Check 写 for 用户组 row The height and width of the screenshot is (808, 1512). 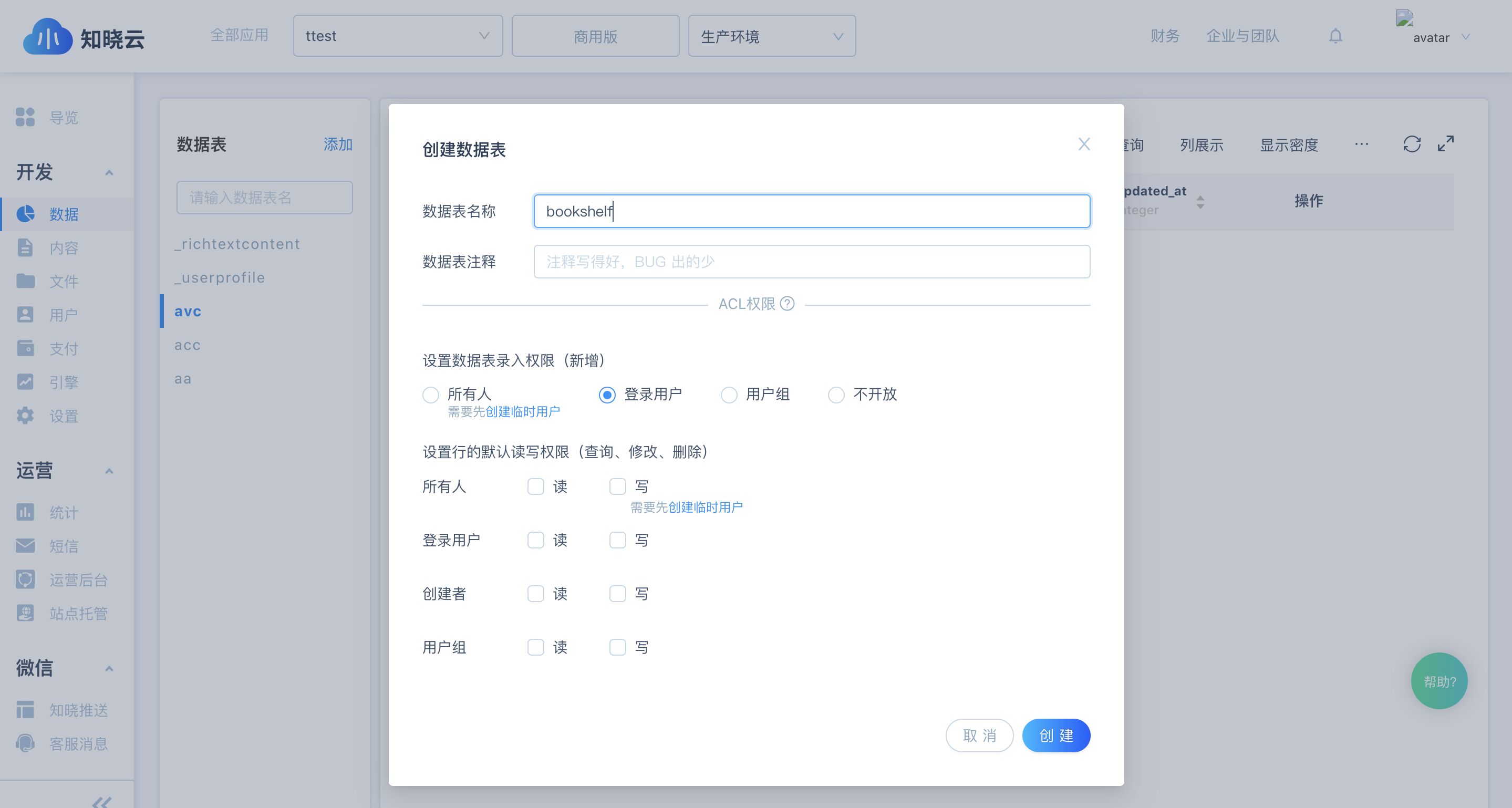coord(617,647)
